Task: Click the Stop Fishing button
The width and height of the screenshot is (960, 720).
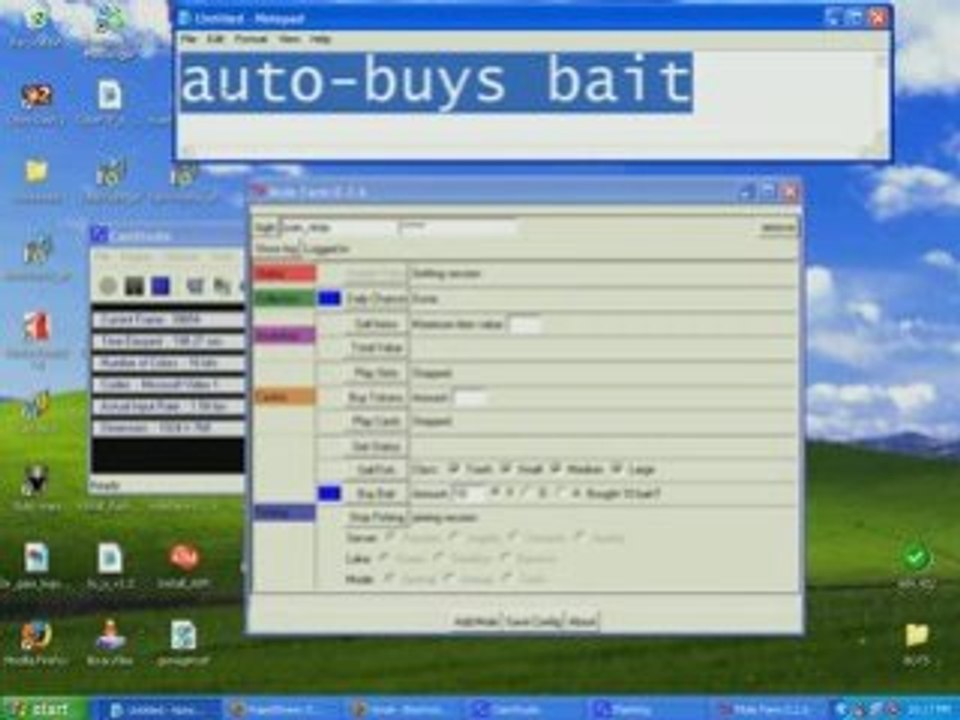Action: 375,517
